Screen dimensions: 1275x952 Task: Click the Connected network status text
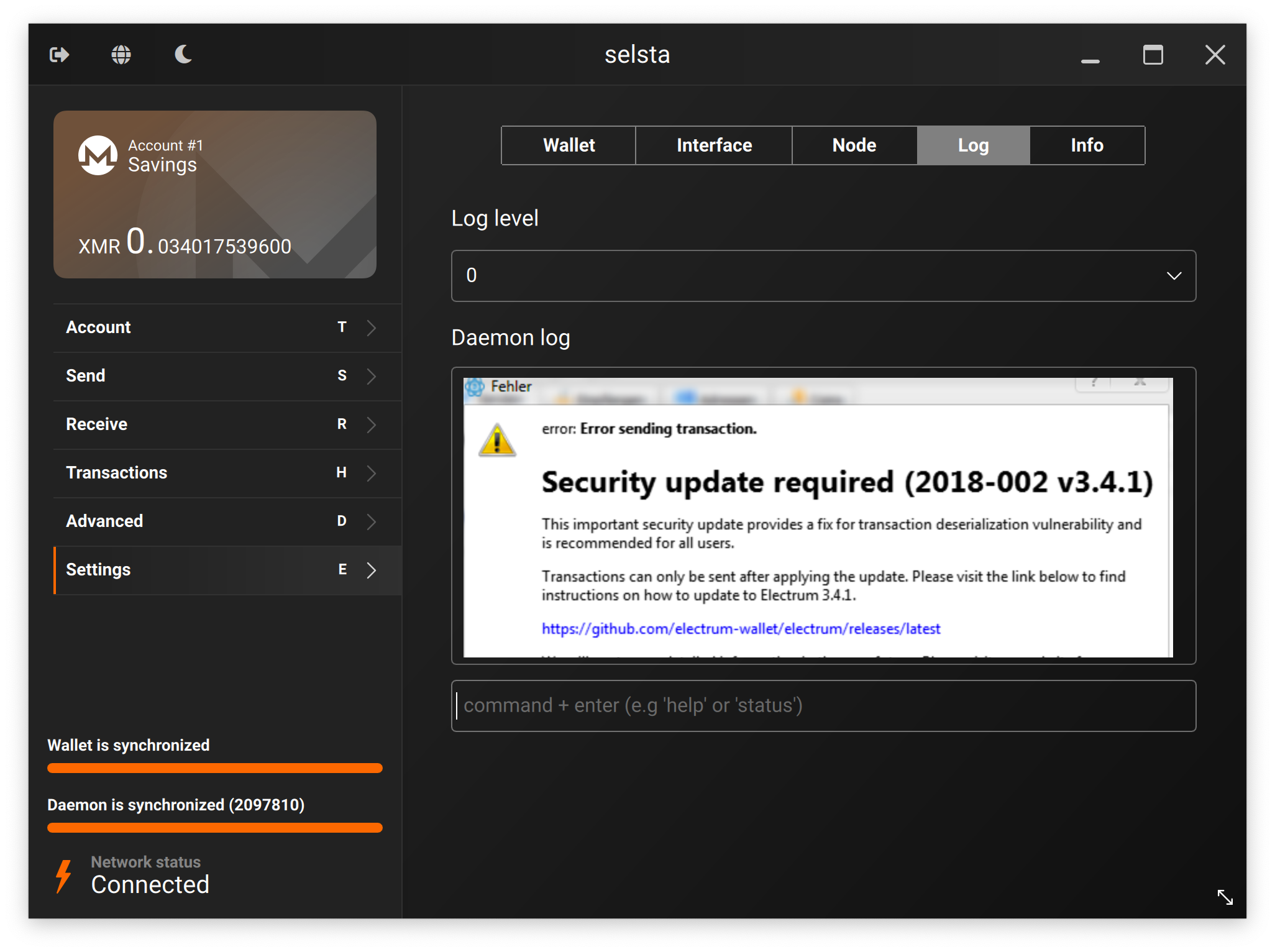(150, 884)
